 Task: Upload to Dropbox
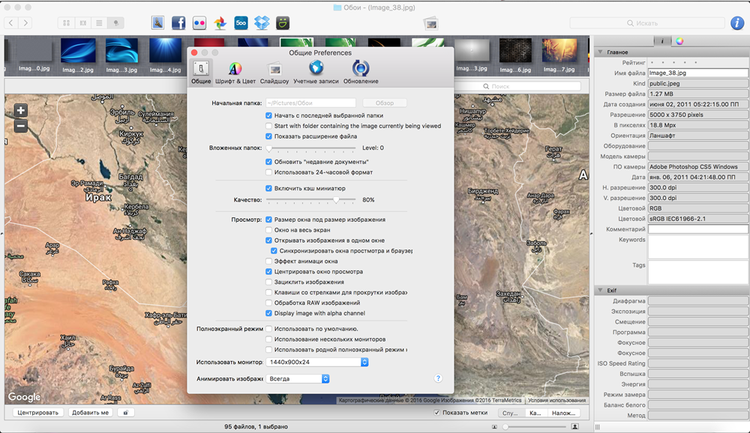(262, 22)
